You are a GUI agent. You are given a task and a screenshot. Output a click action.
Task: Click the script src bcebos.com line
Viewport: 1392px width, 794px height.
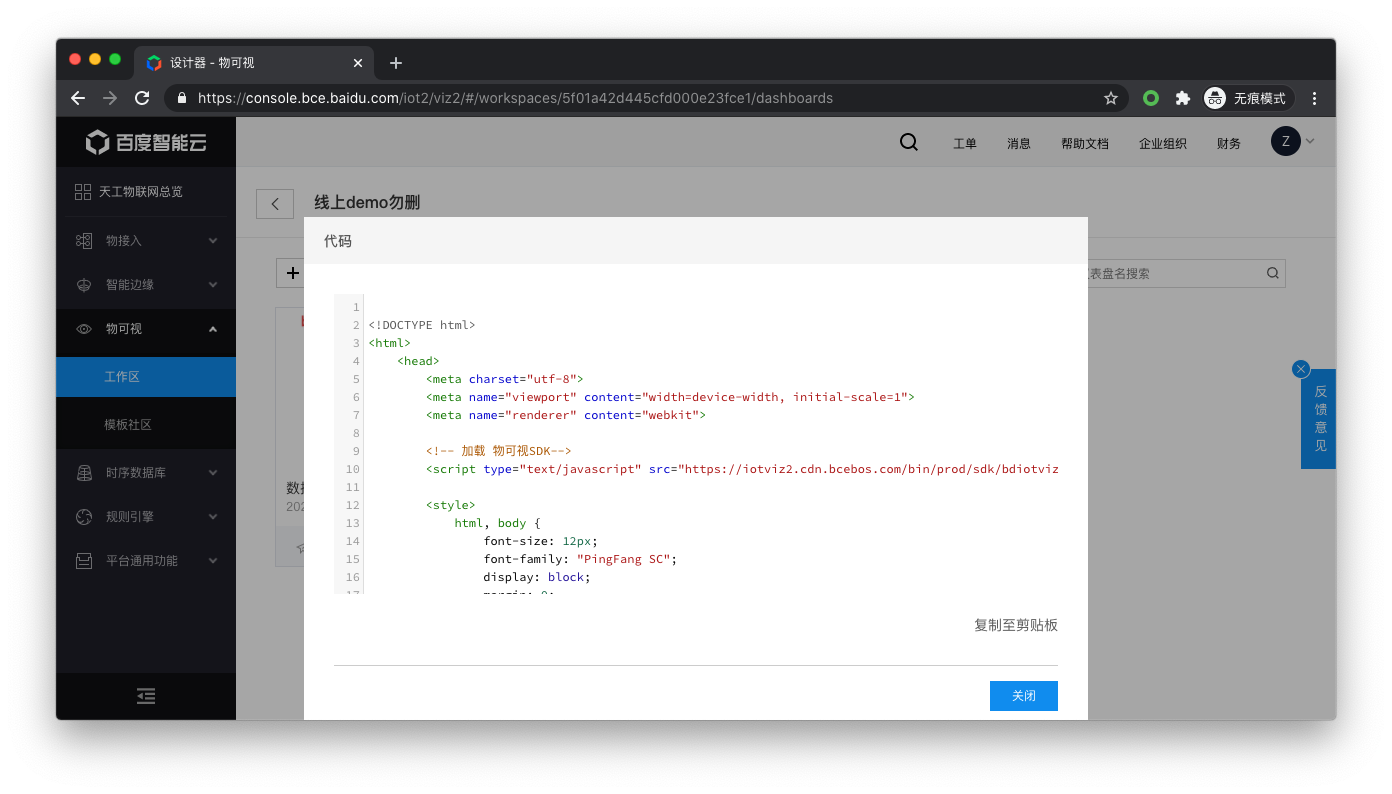pos(742,469)
